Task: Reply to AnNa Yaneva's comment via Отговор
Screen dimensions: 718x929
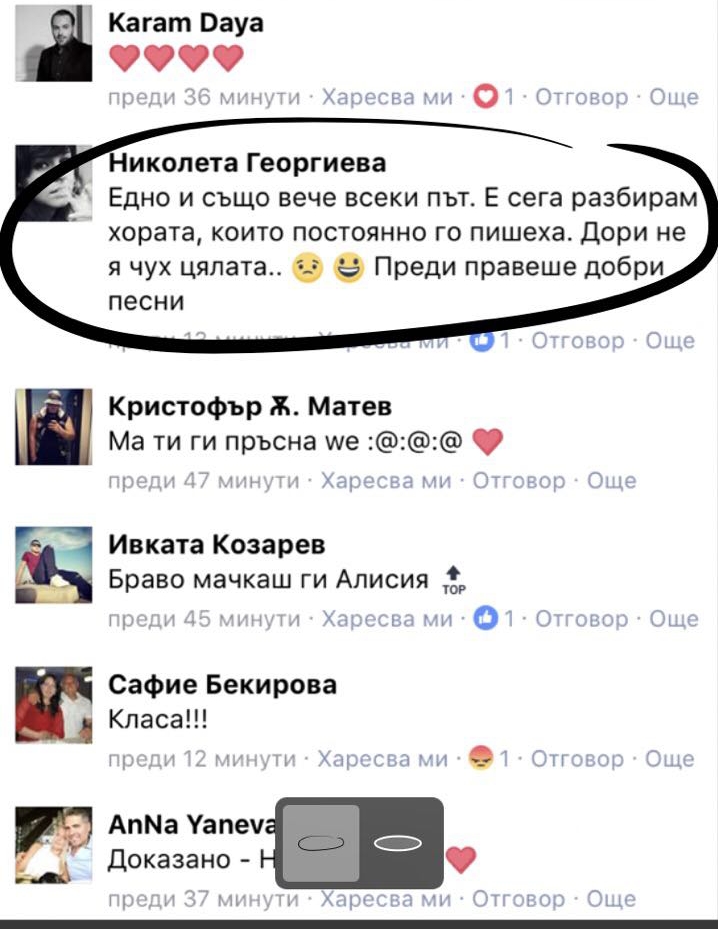Action: tap(518, 899)
